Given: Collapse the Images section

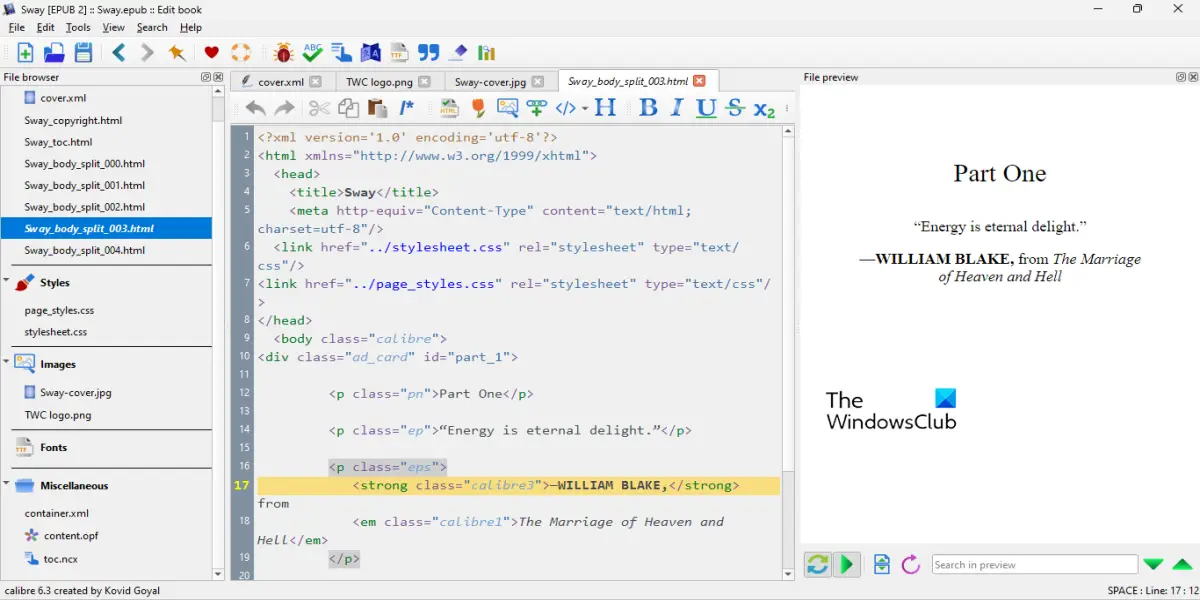Looking at the screenshot, I should click(6, 364).
